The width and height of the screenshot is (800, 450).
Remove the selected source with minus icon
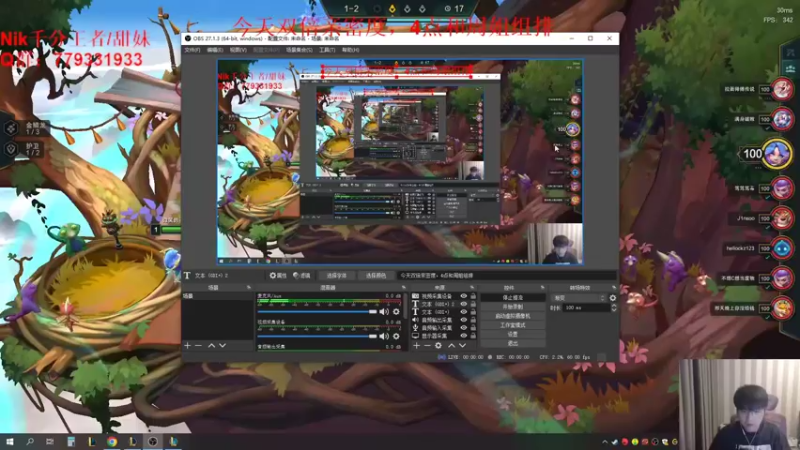[427, 345]
